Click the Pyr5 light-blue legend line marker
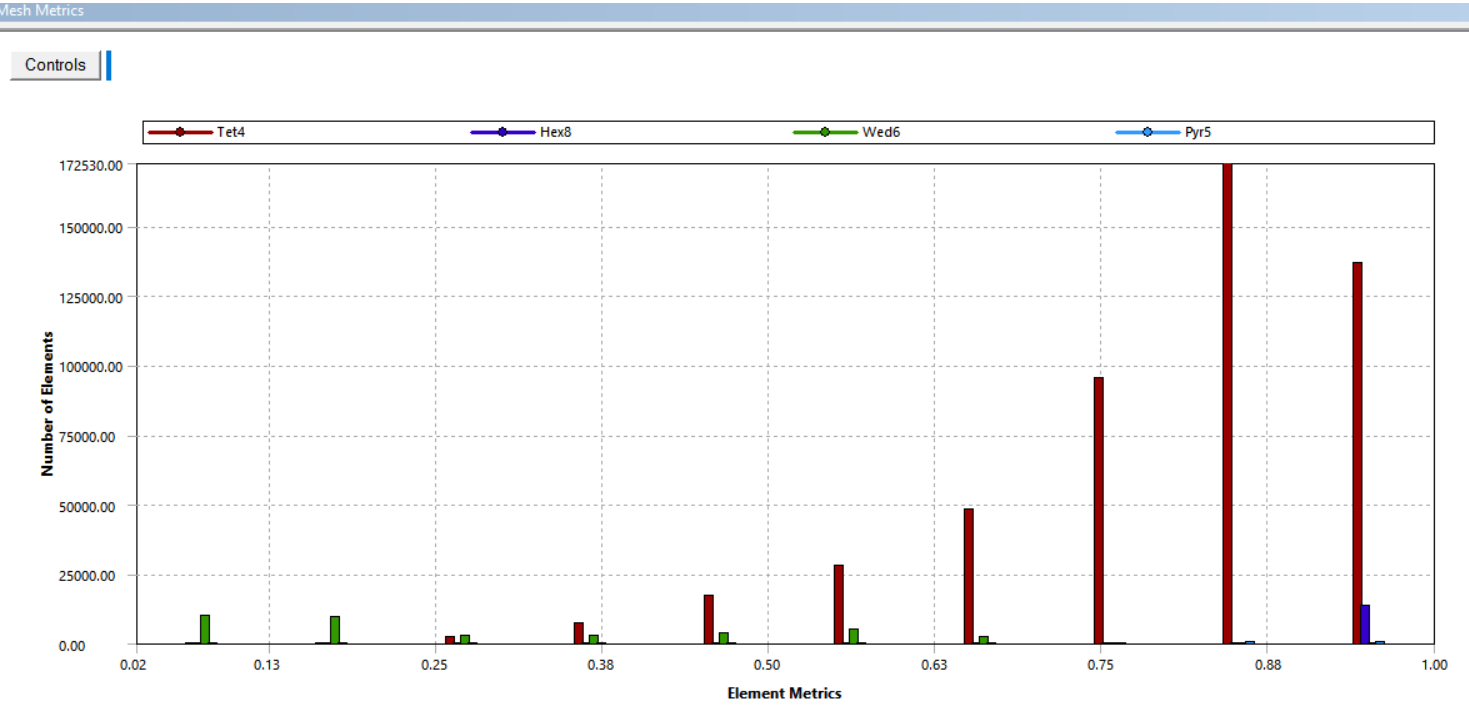 click(x=1148, y=132)
